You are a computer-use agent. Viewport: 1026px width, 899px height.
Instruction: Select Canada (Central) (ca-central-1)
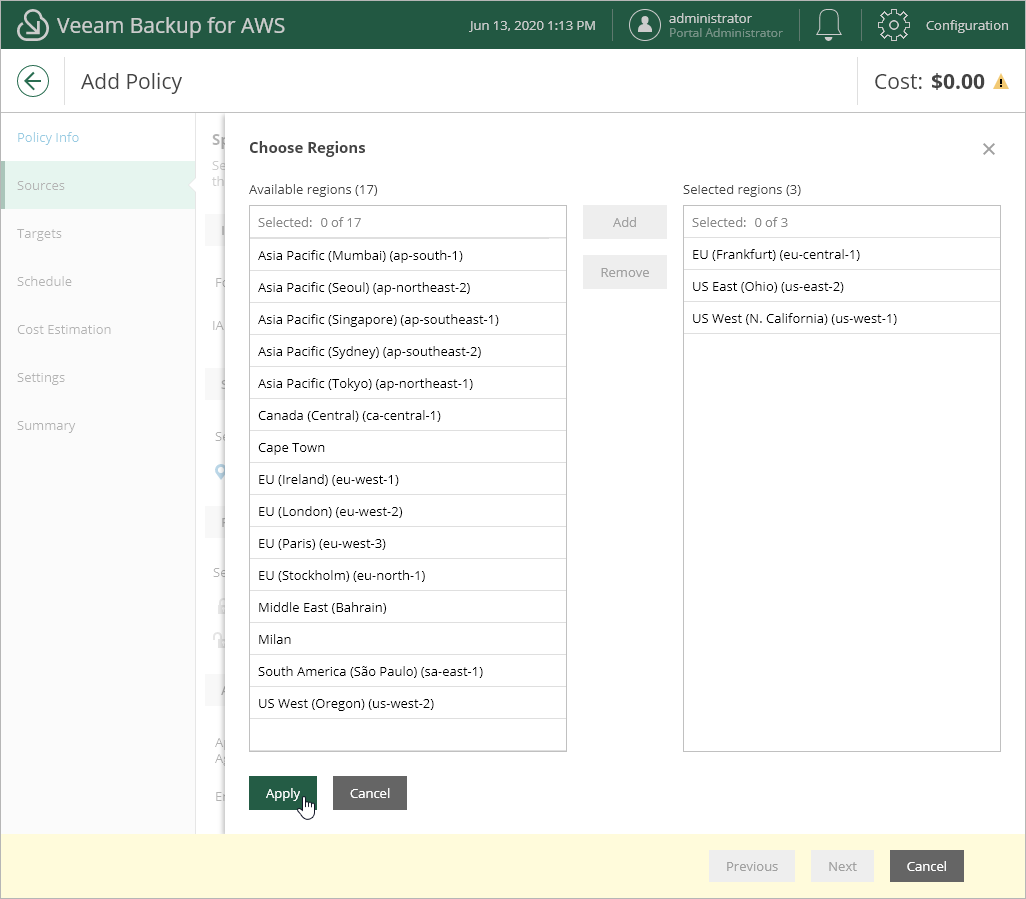point(408,415)
